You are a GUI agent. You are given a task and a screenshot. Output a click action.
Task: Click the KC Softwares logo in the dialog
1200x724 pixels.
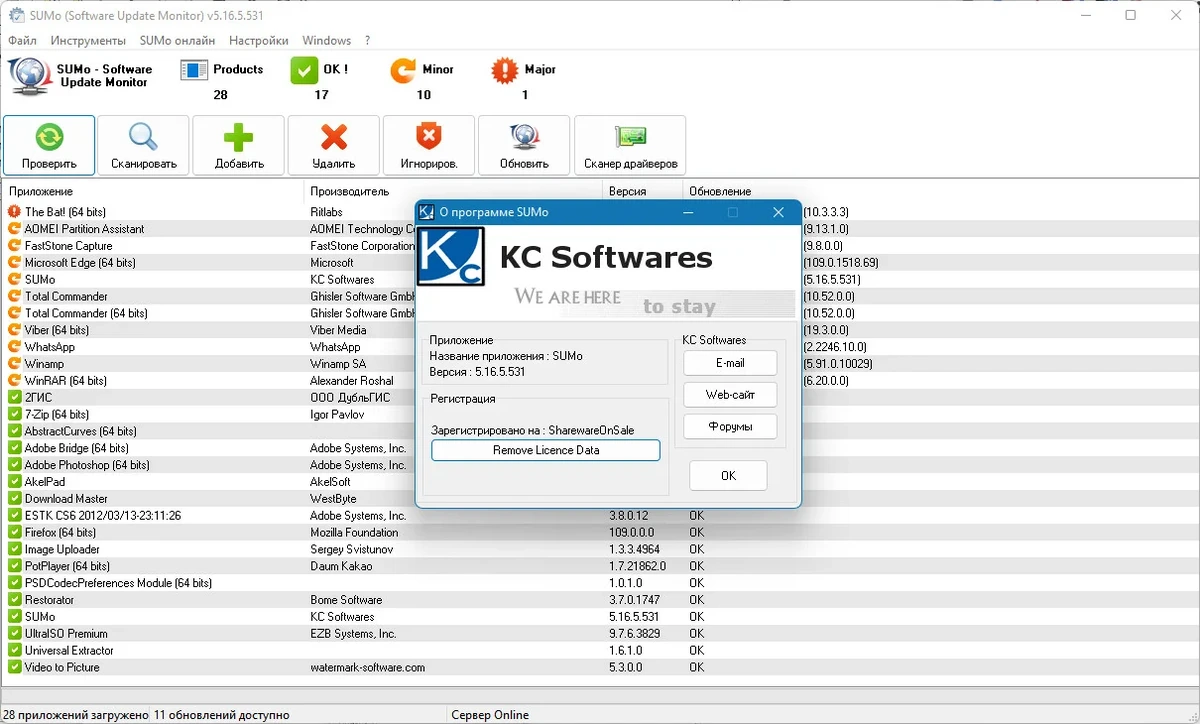tap(451, 259)
